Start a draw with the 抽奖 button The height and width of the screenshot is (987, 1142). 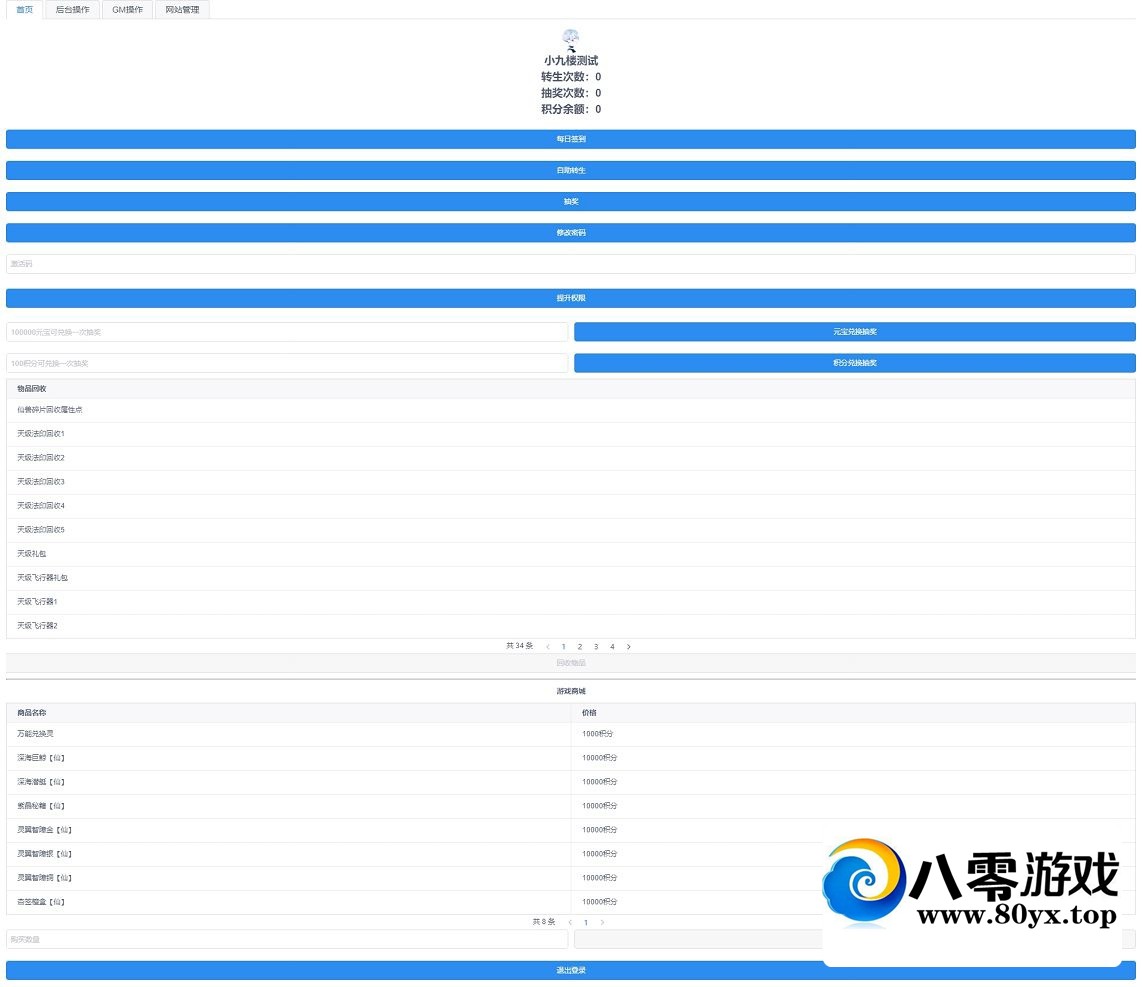[571, 202]
